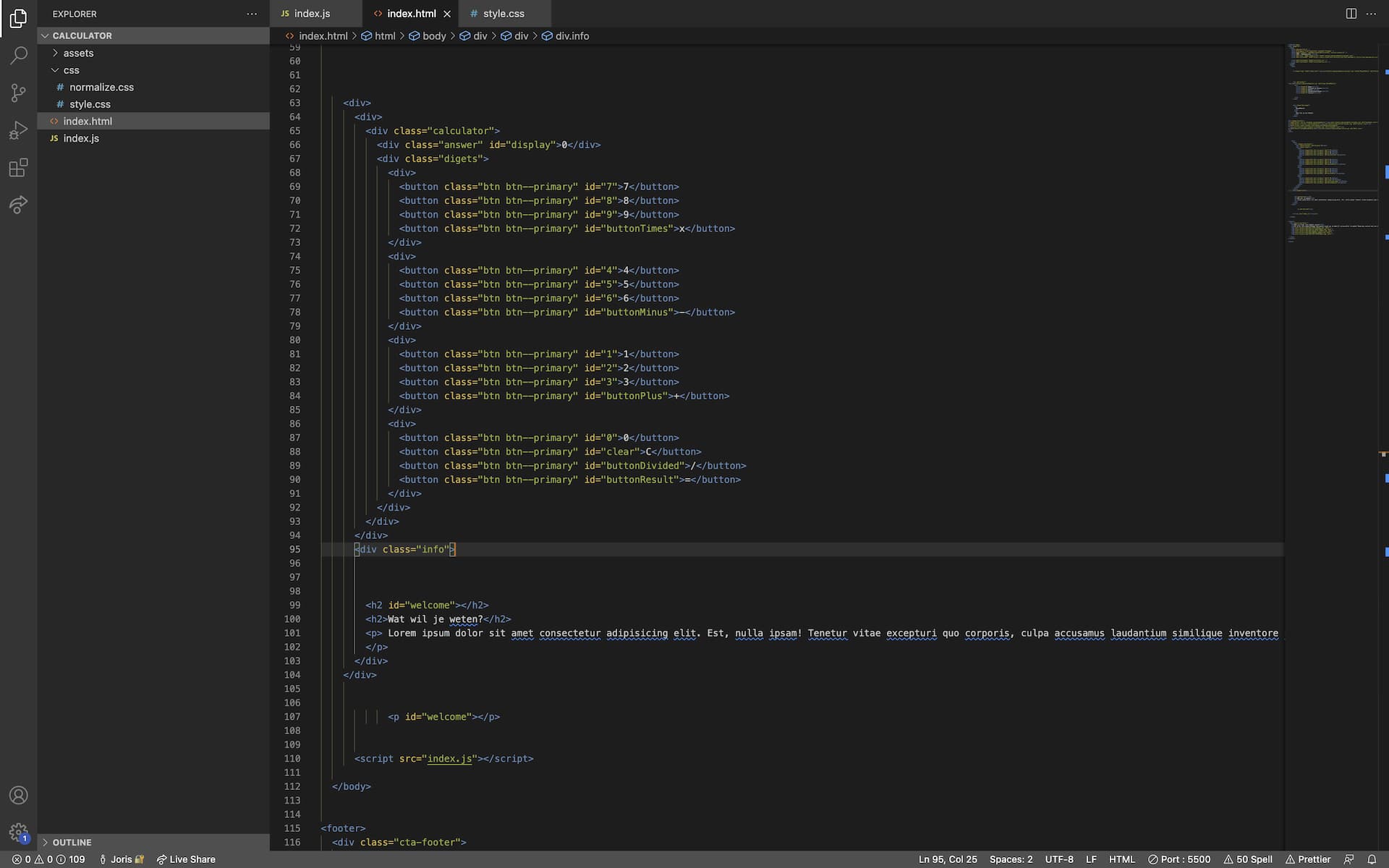The image size is (1389, 868).
Task: Switch to the index.js tab
Action: pos(312,14)
